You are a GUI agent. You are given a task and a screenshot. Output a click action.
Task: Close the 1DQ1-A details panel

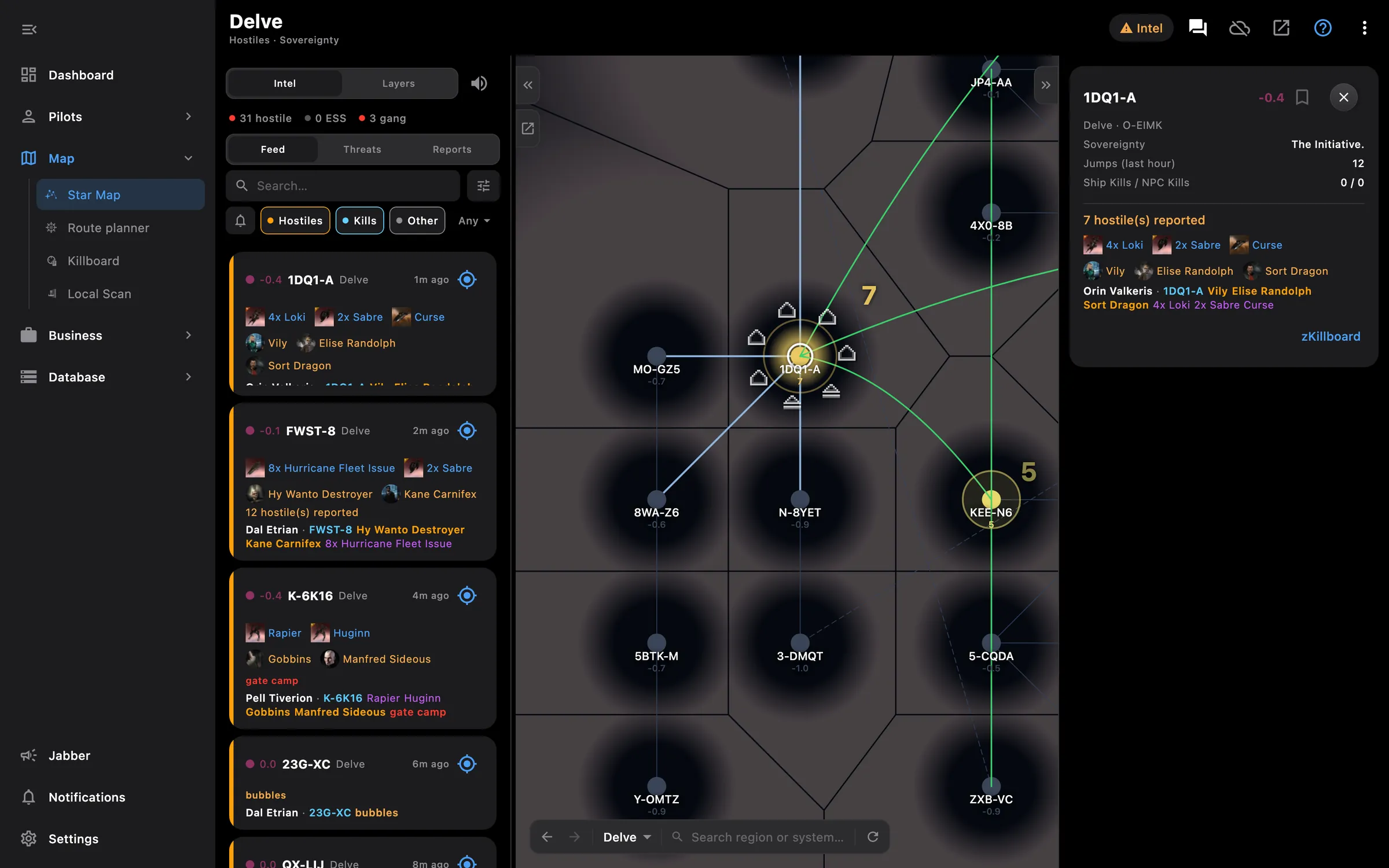1343,97
